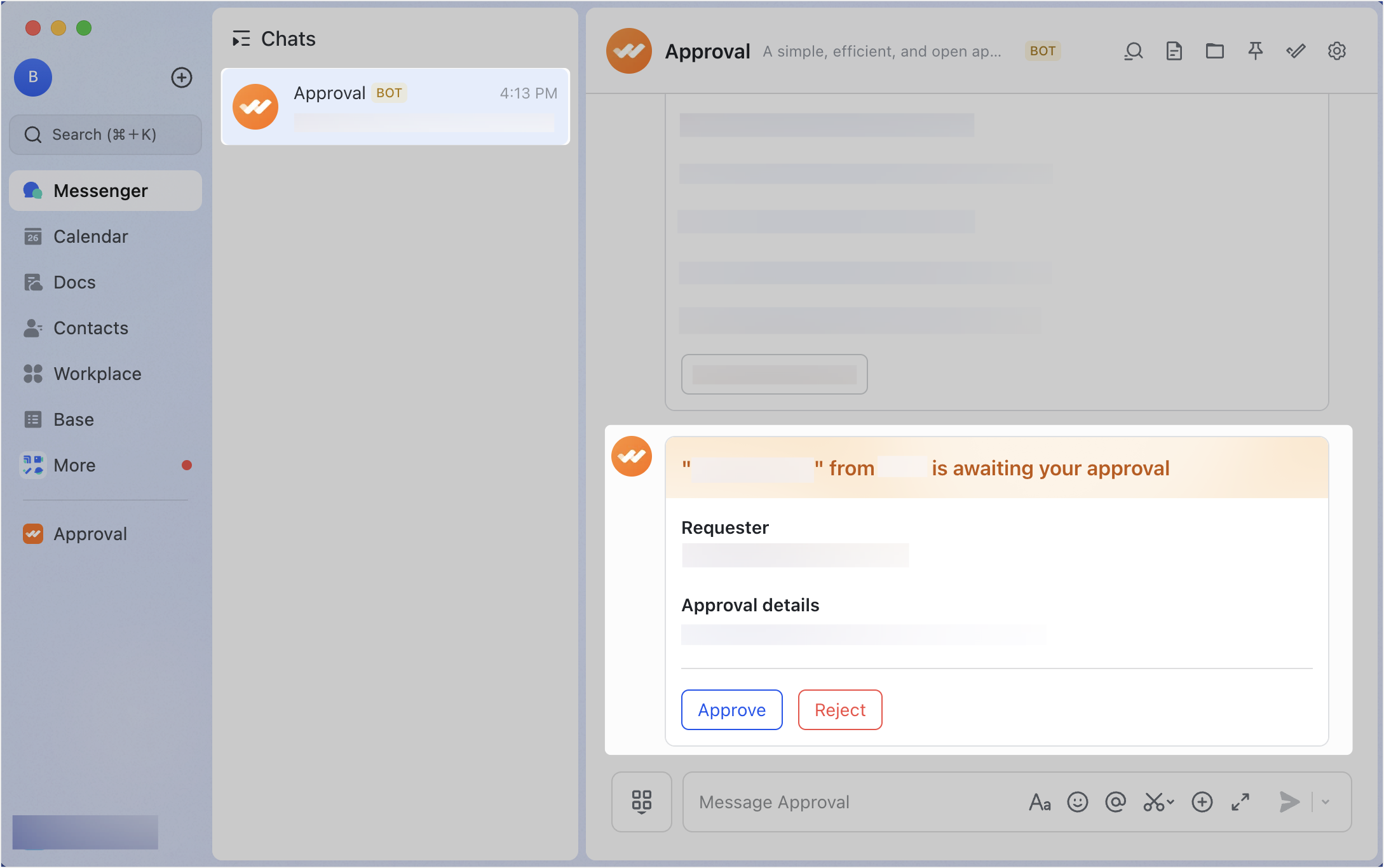The image size is (1384, 868).
Task: Mention someone with the @ icon
Action: [1116, 802]
